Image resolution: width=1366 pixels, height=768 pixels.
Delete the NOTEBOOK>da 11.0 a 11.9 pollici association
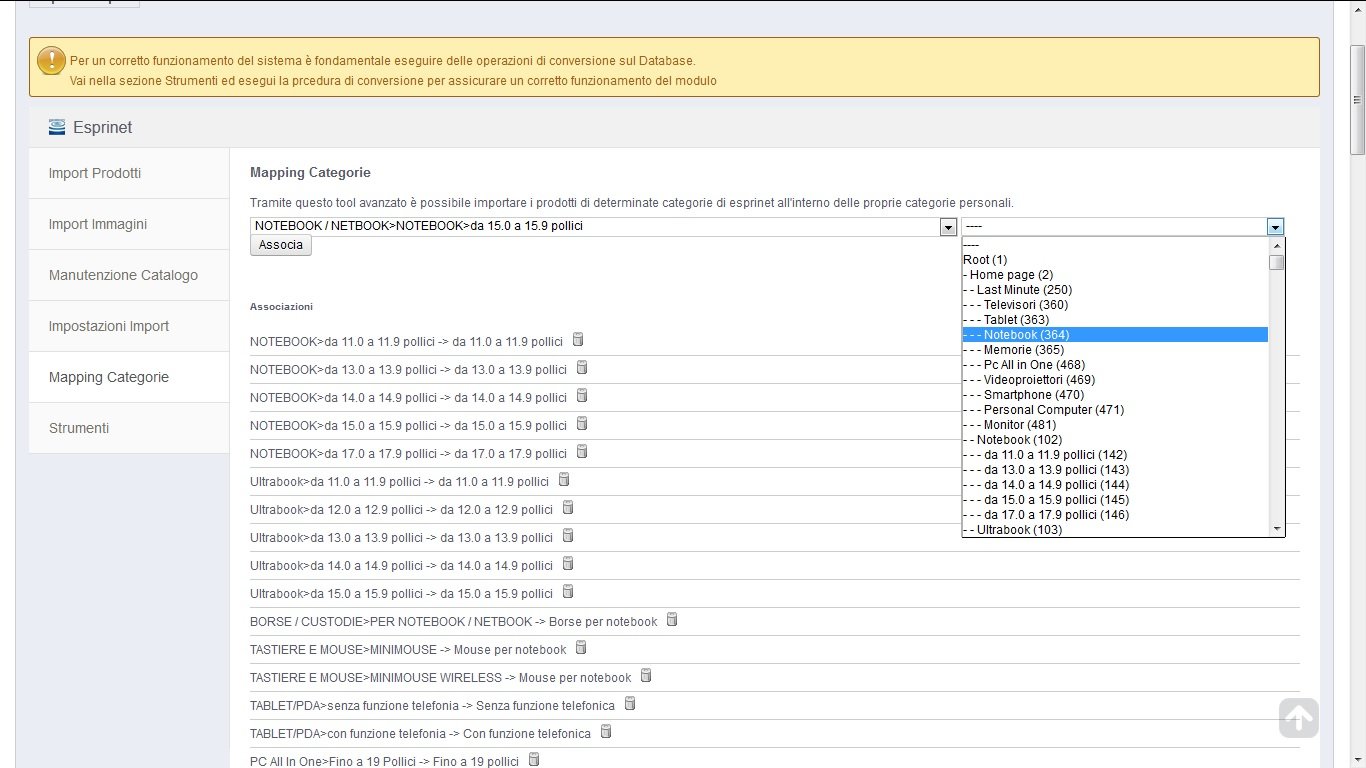pos(579,340)
